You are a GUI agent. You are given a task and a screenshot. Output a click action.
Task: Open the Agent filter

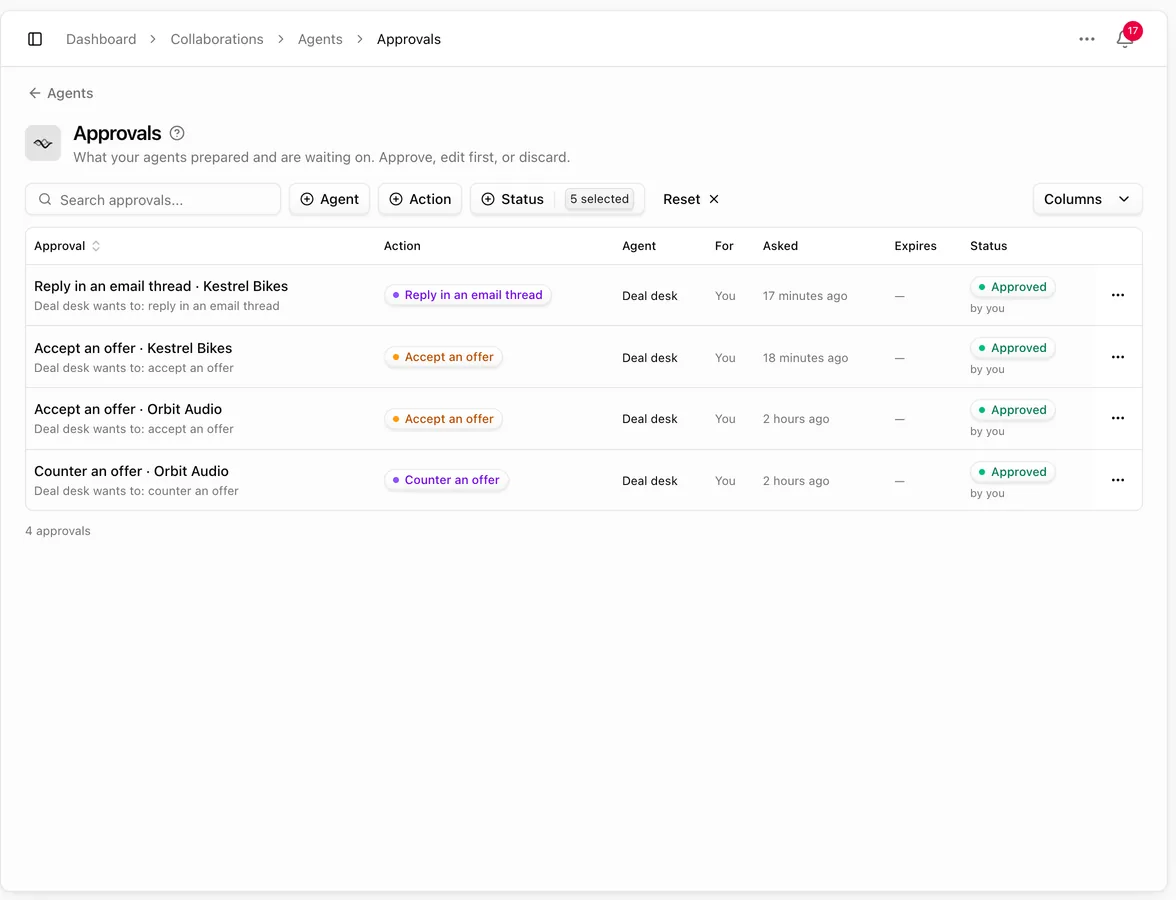(329, 199)
